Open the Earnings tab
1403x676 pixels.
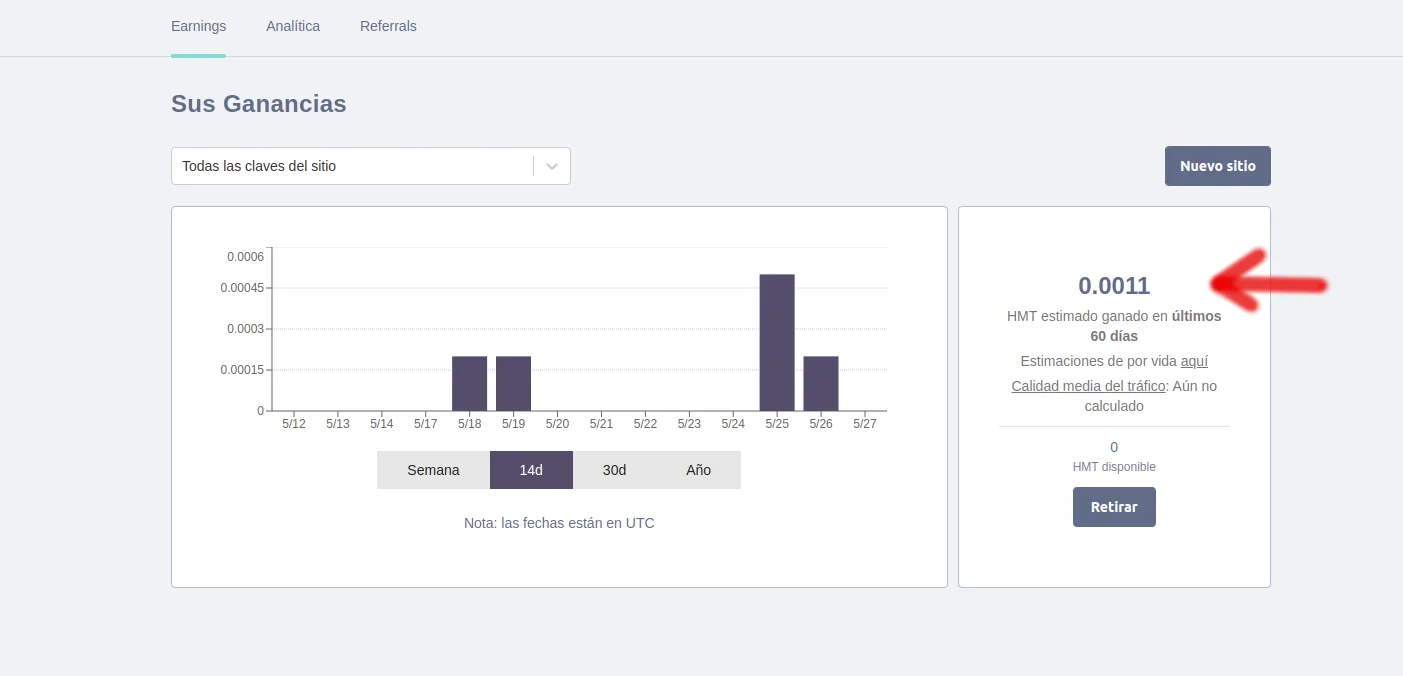(198, 26)
